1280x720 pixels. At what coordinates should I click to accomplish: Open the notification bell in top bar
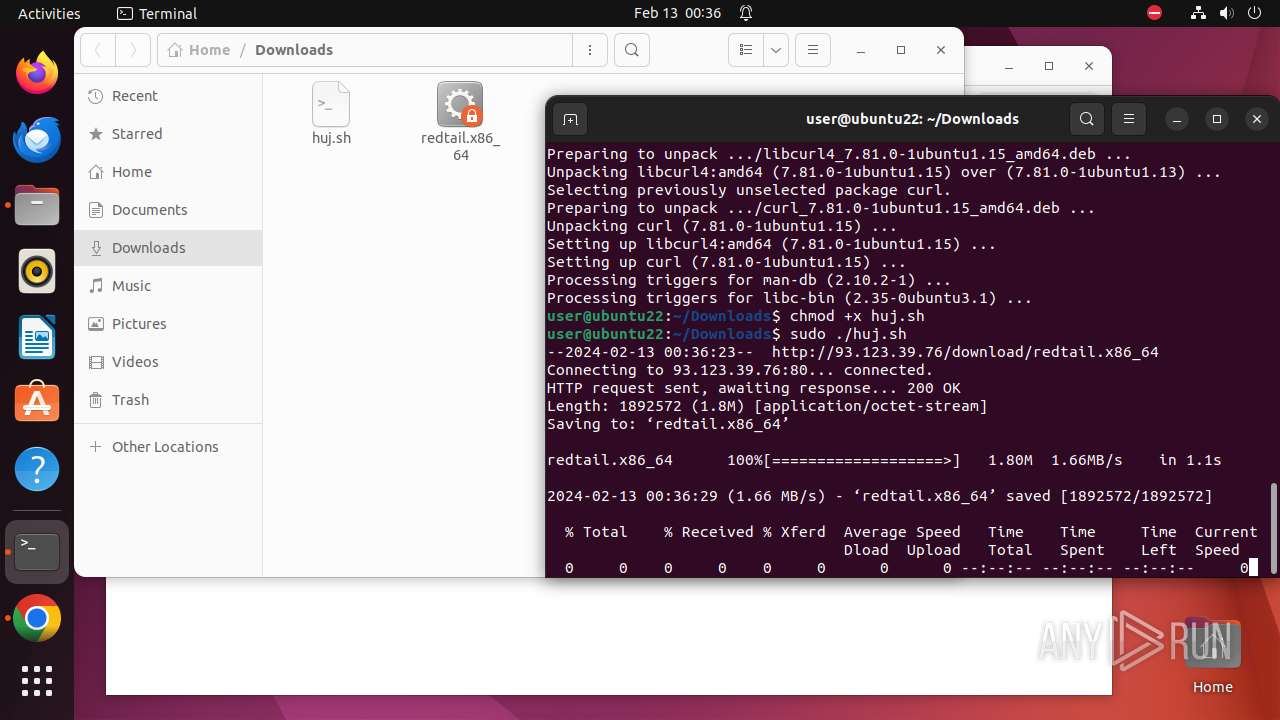(x=746, y=13)
